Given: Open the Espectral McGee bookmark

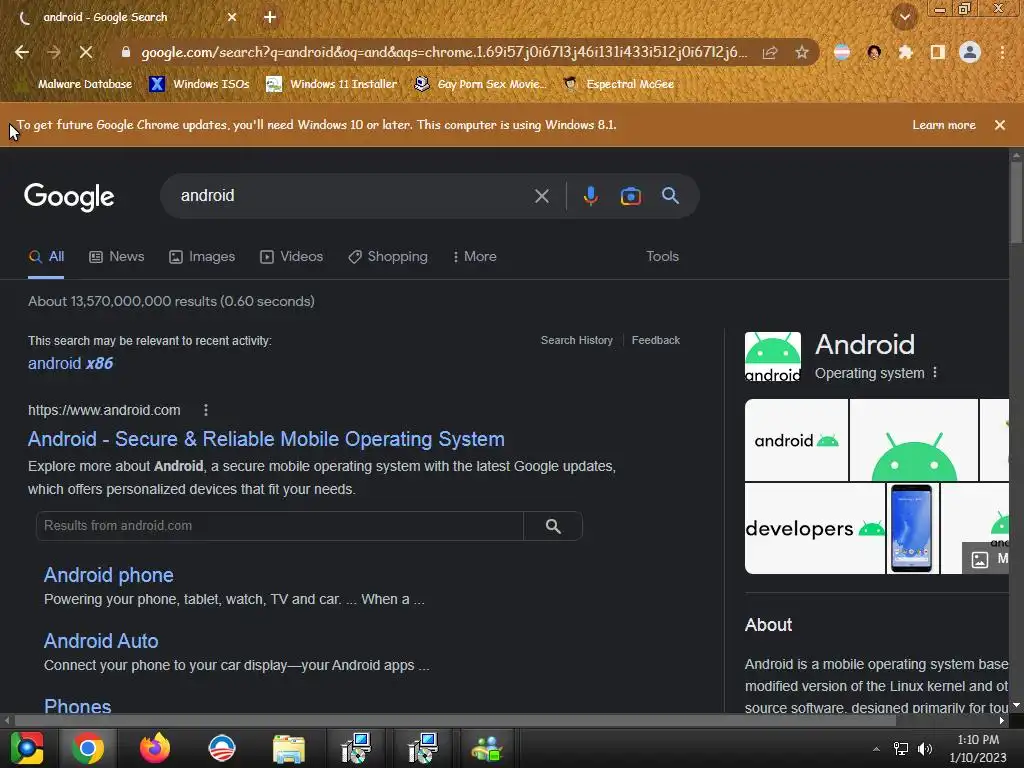Looking at the screenshot, I should pos(619,84).
